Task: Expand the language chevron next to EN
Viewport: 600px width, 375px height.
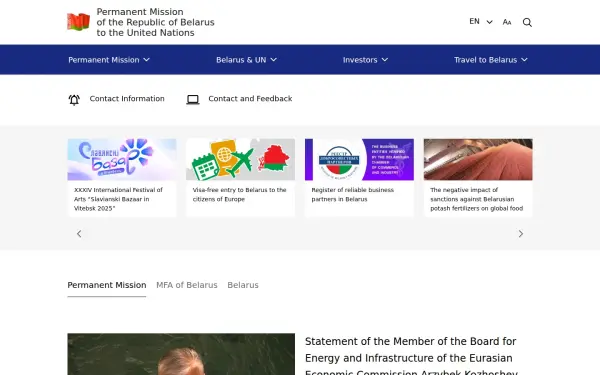Action: tap(489, 22)
